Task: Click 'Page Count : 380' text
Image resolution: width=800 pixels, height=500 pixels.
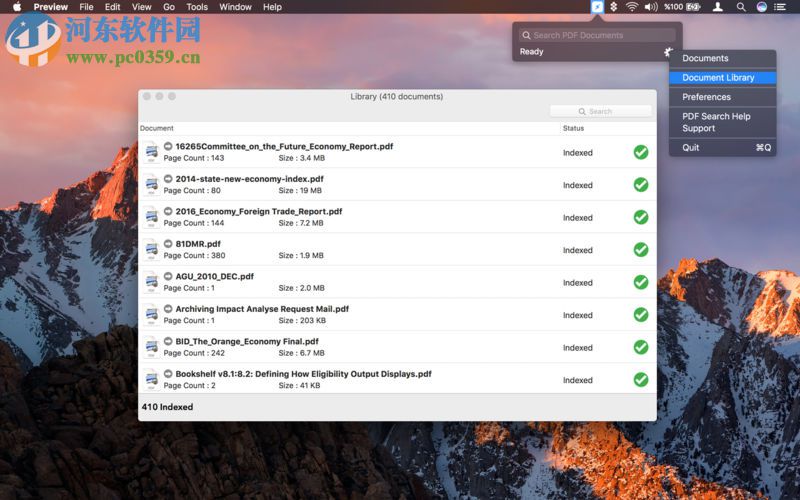Action: [194, 256]
